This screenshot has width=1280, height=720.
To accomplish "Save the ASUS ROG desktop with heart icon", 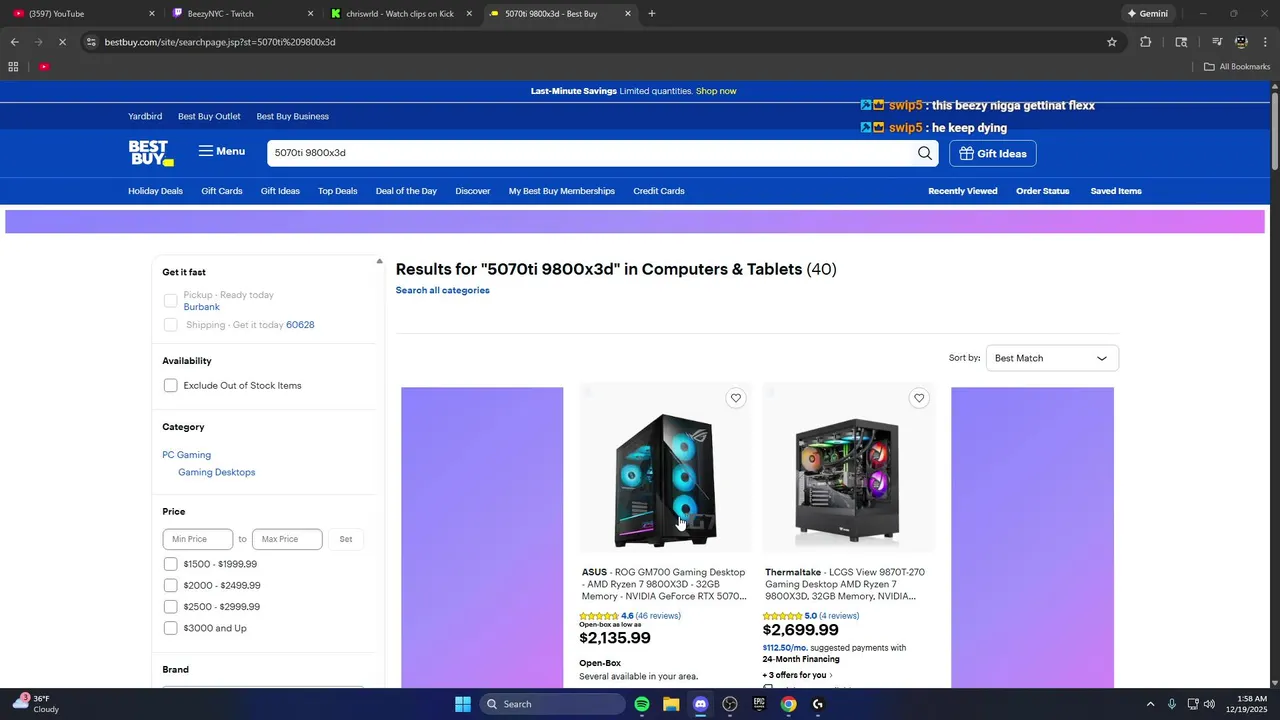I will pos(736,398).
